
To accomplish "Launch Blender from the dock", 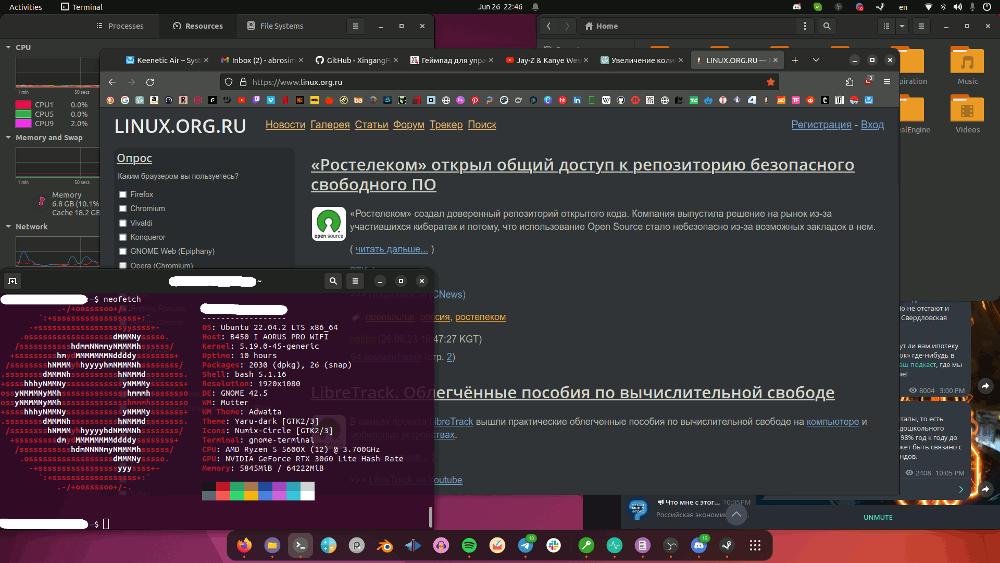I will click(x=385, y=545).
